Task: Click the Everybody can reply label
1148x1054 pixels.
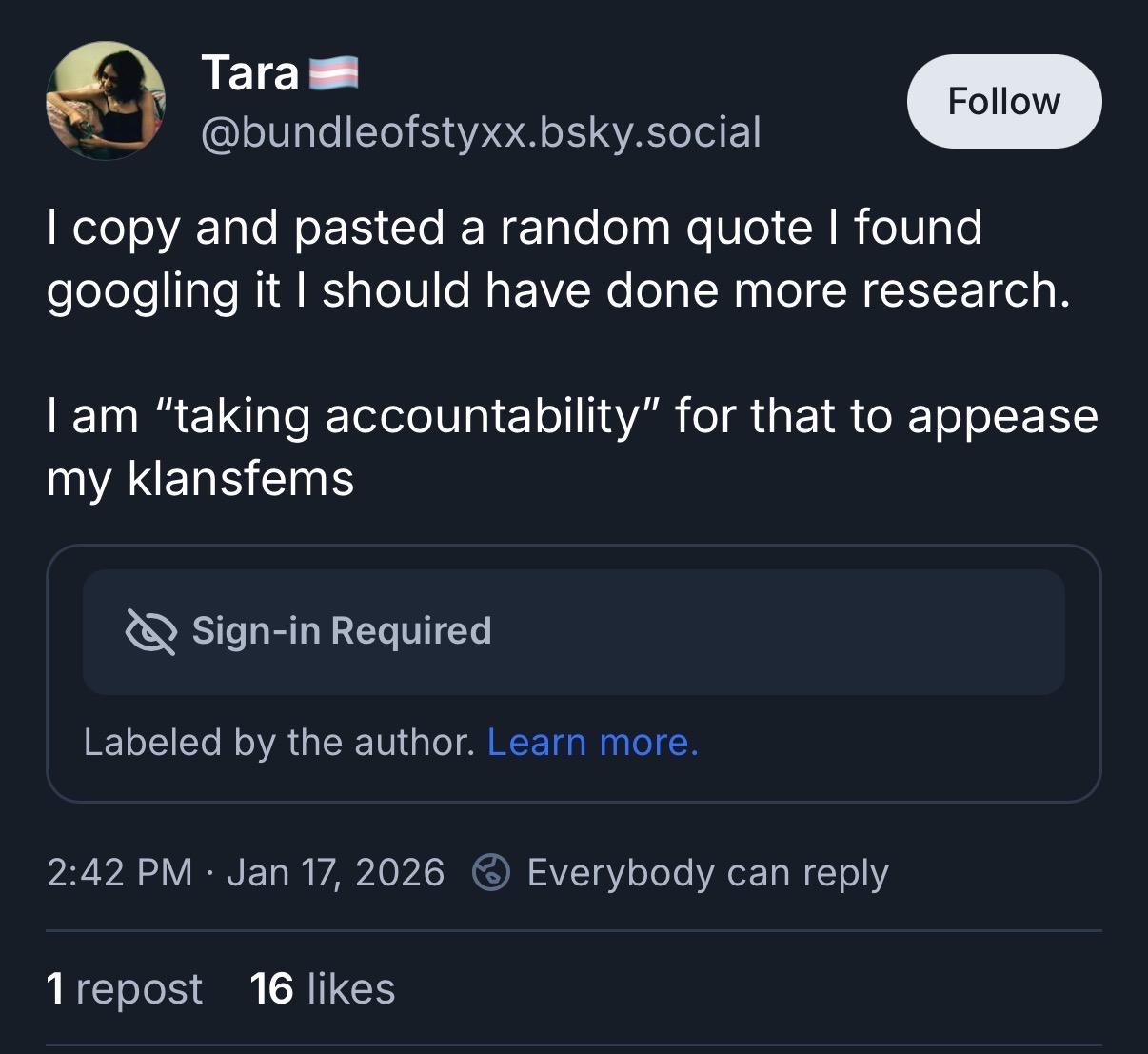Action: click(707, 872)
